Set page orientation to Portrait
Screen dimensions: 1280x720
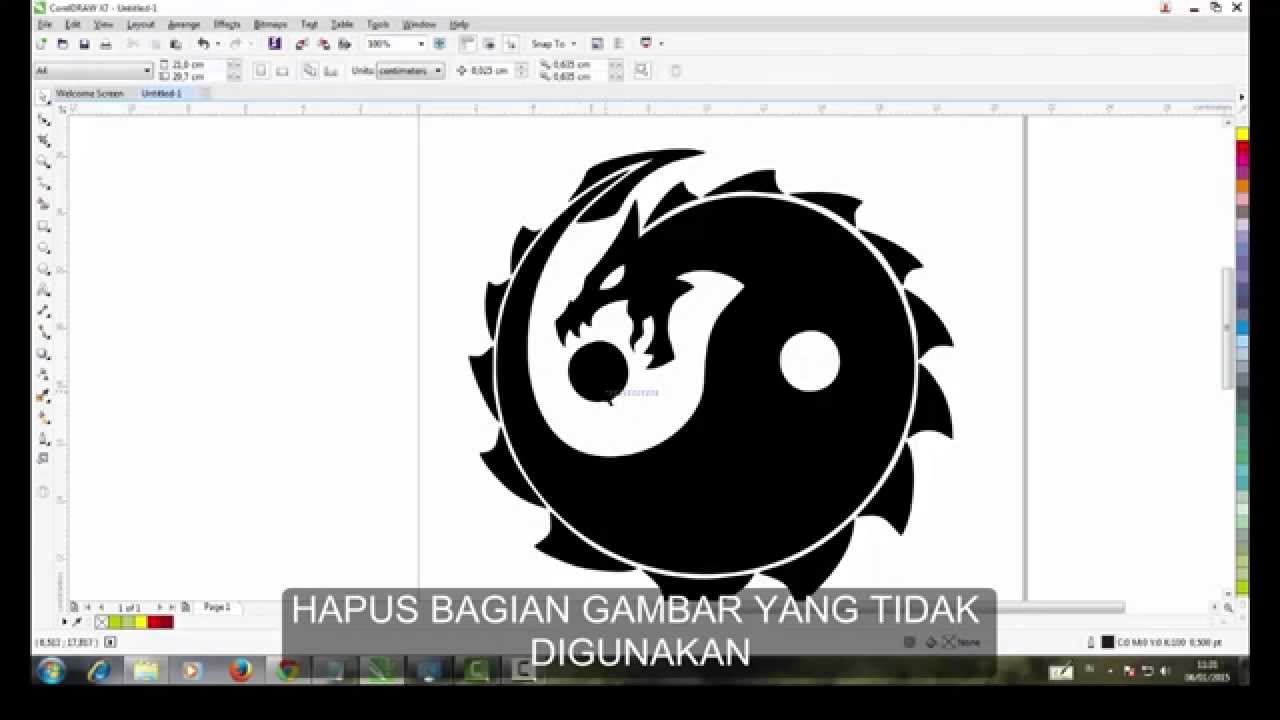(x=261, y=71)
